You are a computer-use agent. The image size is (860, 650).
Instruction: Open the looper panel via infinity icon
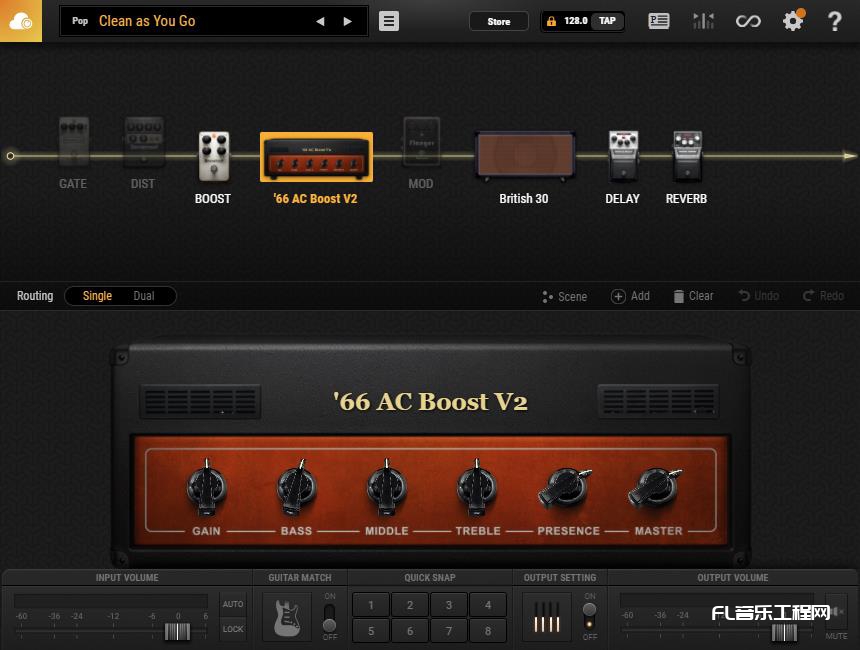click(x=748, y=20)
